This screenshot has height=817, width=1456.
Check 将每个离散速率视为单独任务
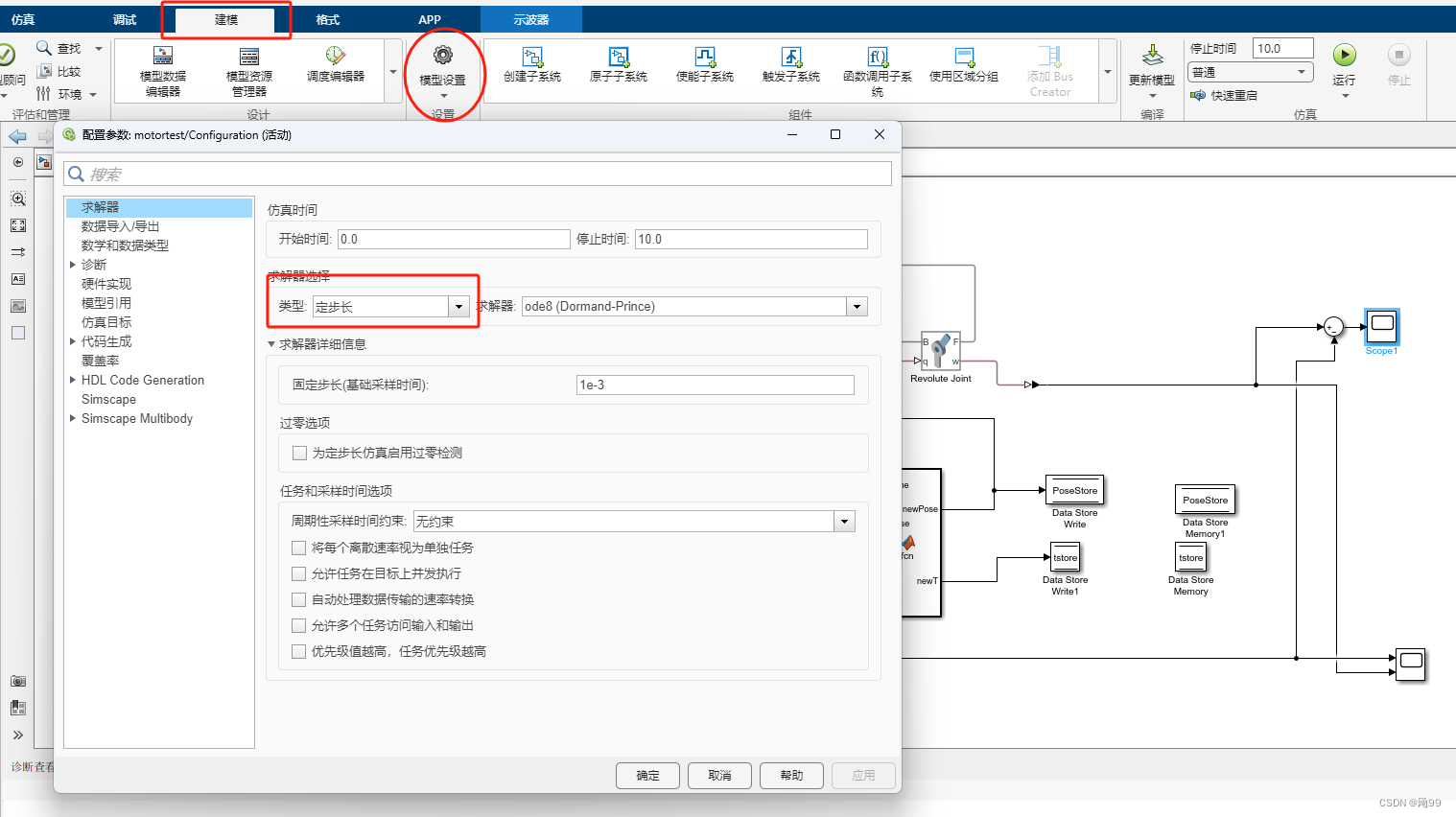(x=299, y=549)
